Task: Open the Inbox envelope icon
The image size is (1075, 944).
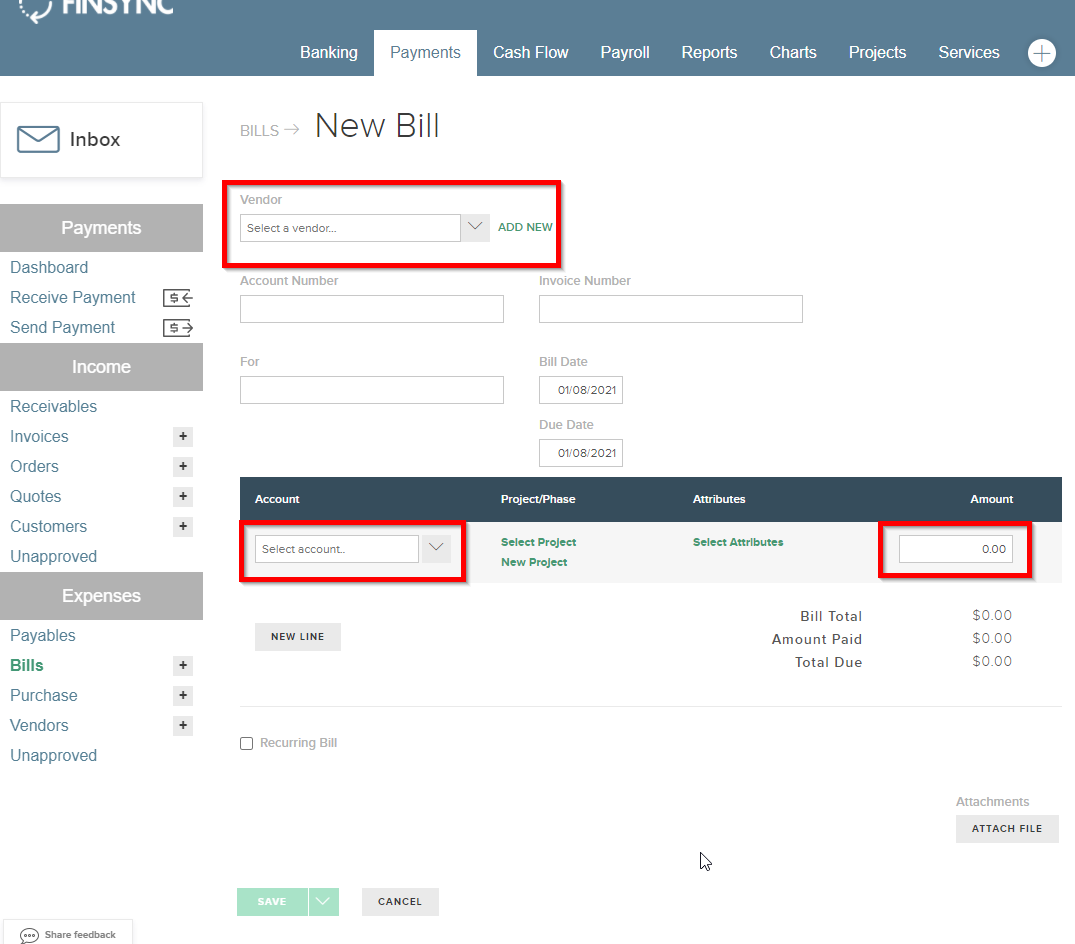Action: 38,139
